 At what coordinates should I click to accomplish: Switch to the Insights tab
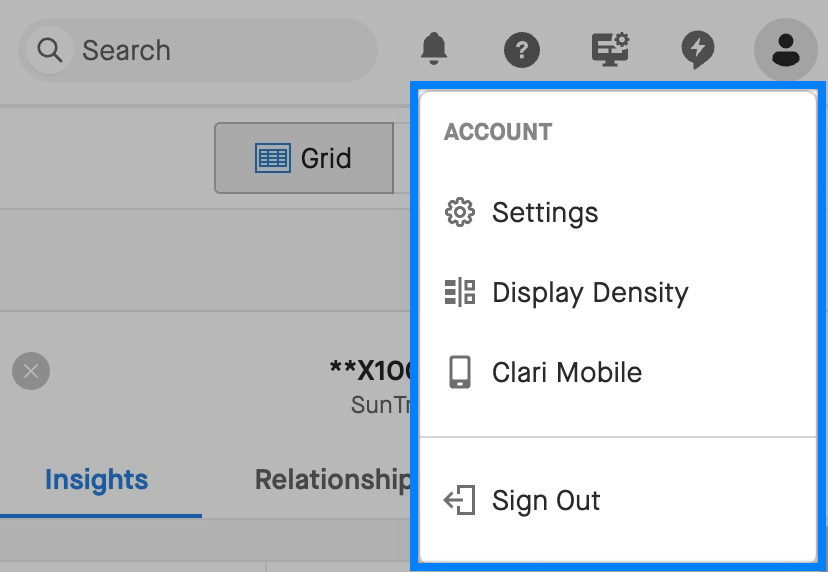(x=97, y=480)
